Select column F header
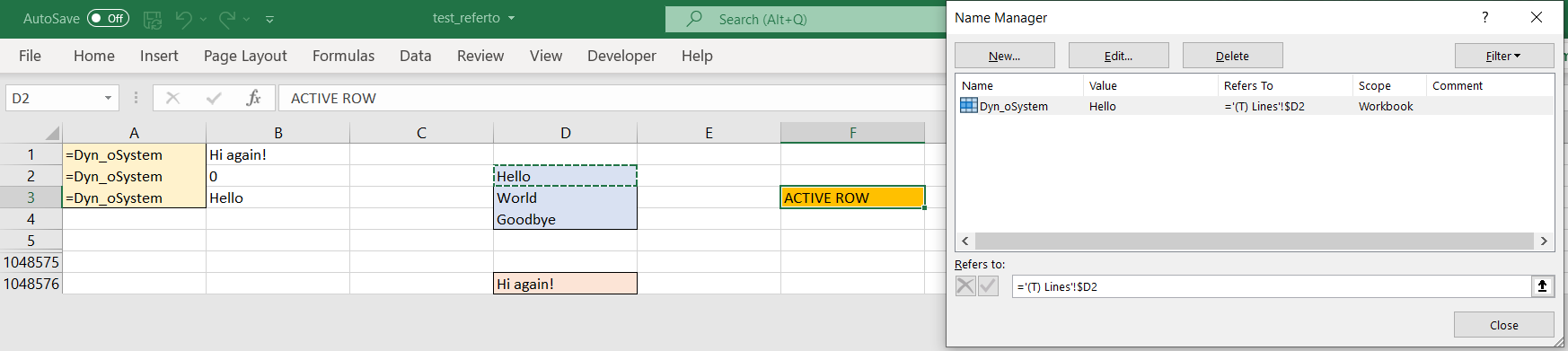The image size is (1568, 351). pos(852,133)
